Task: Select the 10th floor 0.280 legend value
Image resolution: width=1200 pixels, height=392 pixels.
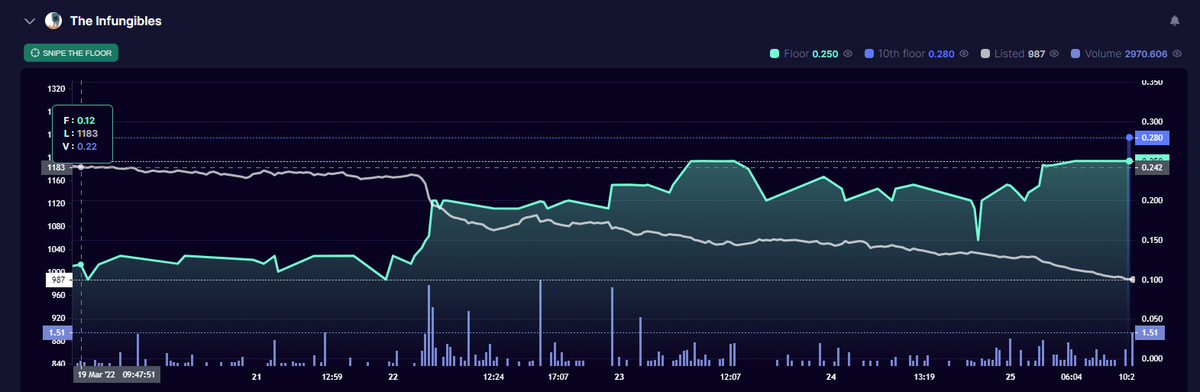Action: point(917,53)
